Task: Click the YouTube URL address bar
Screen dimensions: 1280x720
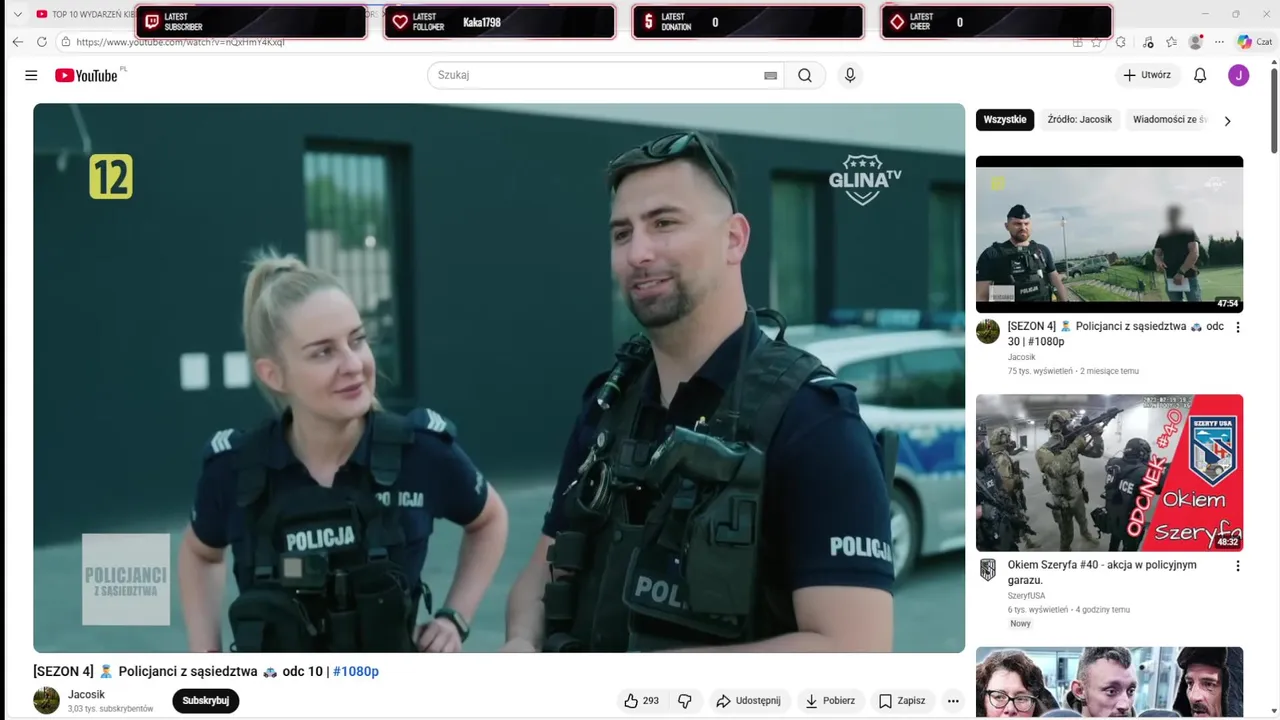Action: [560, 42]
